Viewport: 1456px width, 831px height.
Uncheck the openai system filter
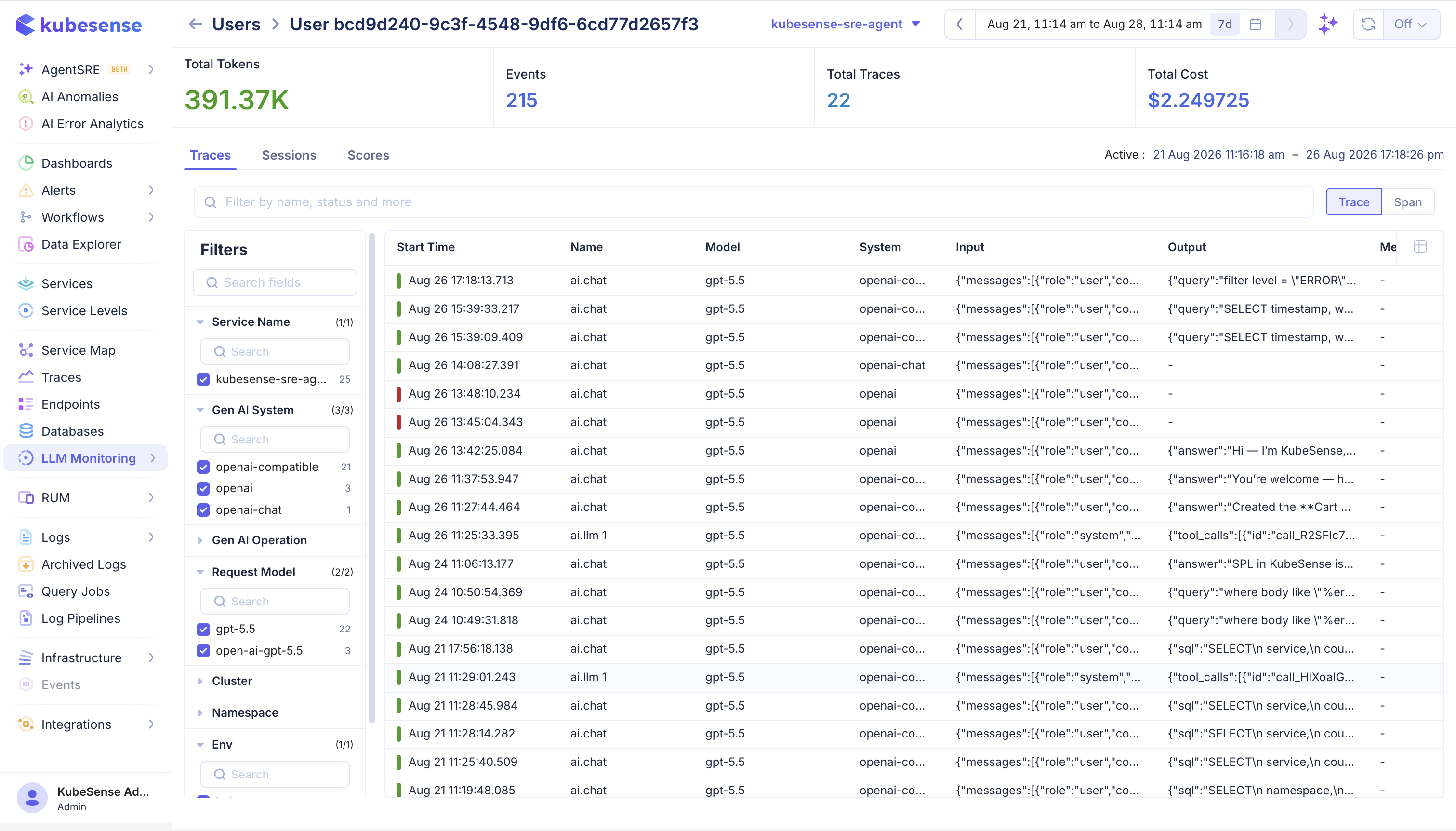coord(204,488)
